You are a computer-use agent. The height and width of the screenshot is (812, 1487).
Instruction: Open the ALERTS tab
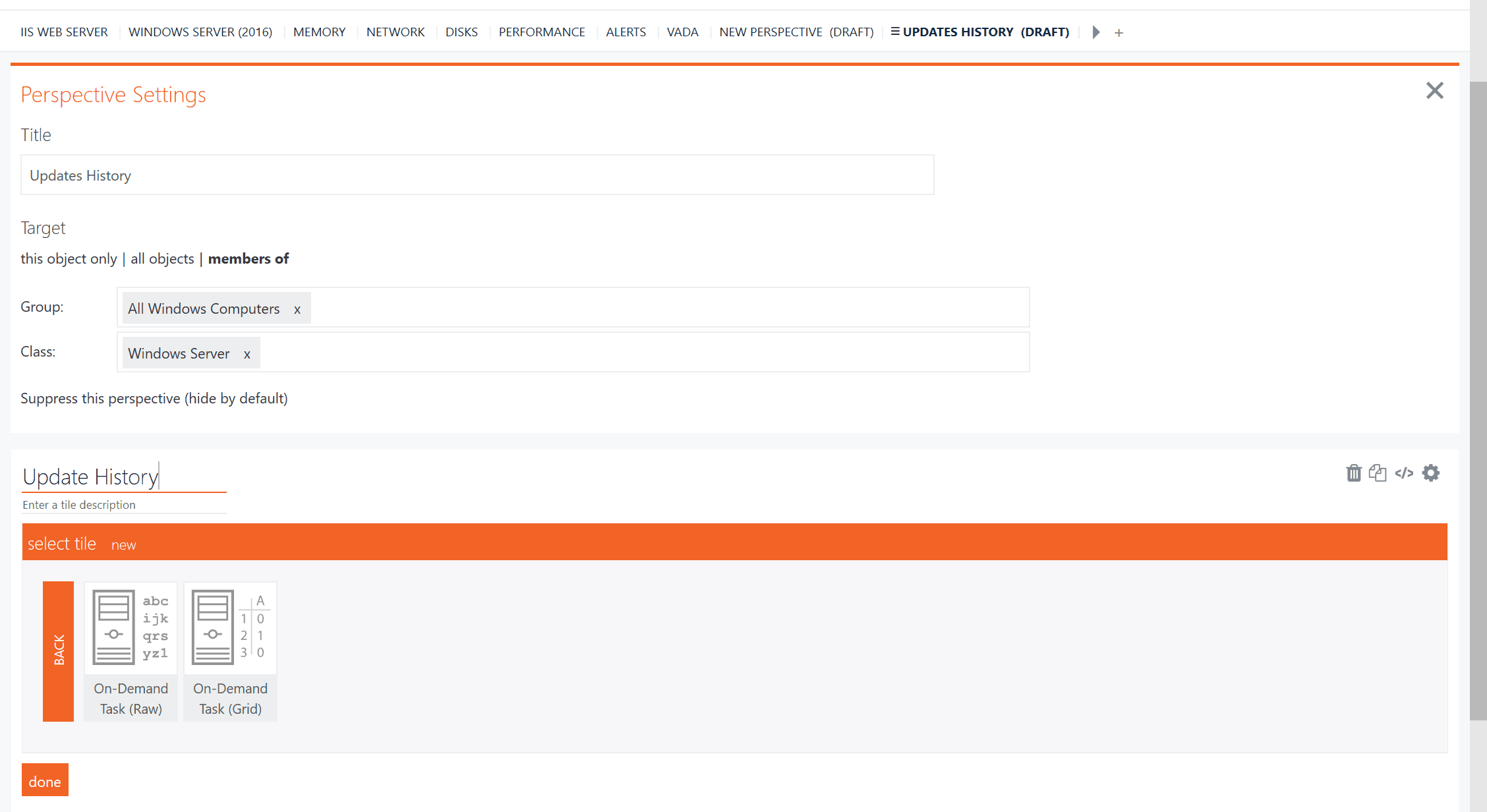pos(626,32)
